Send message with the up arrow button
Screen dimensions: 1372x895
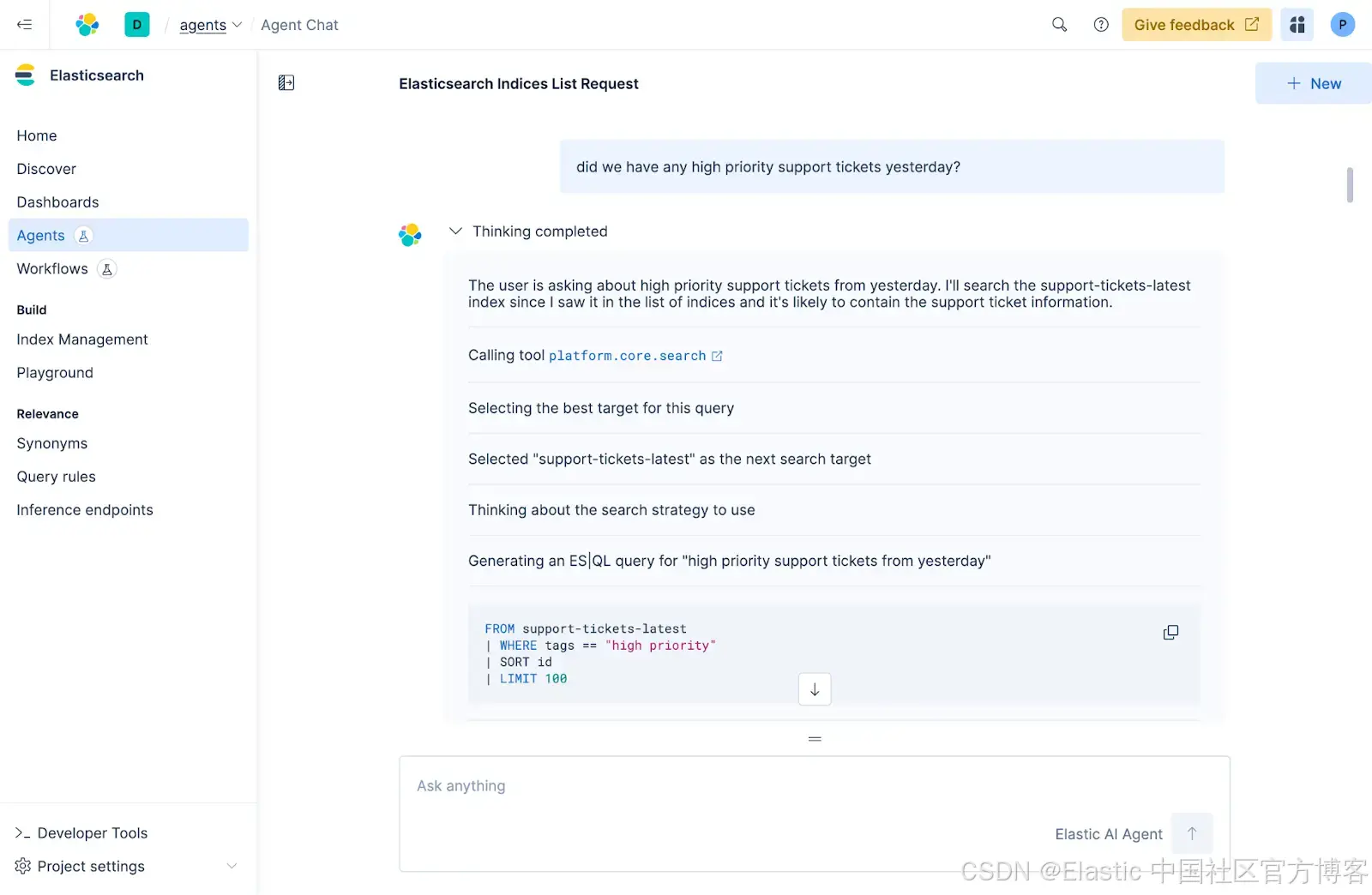coord(1192,833)
